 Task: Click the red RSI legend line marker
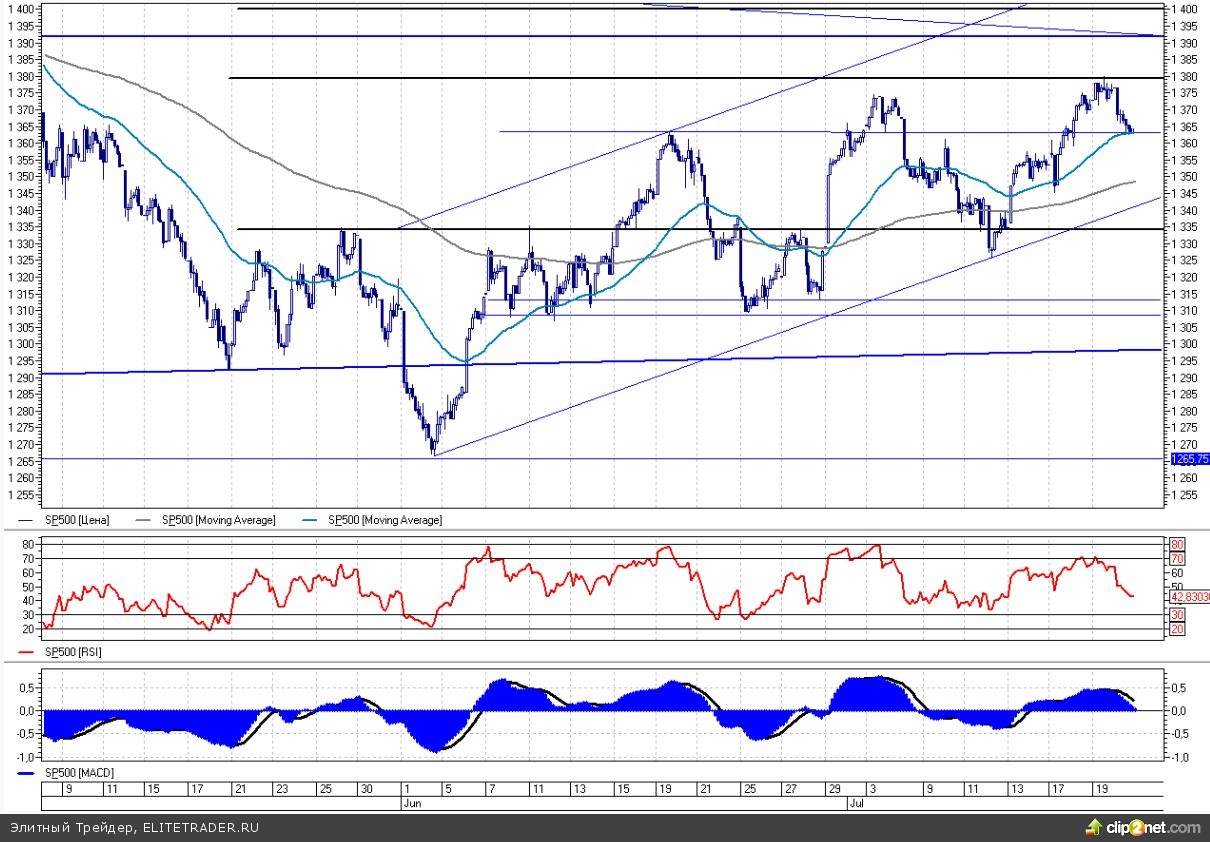pos(28,652)
